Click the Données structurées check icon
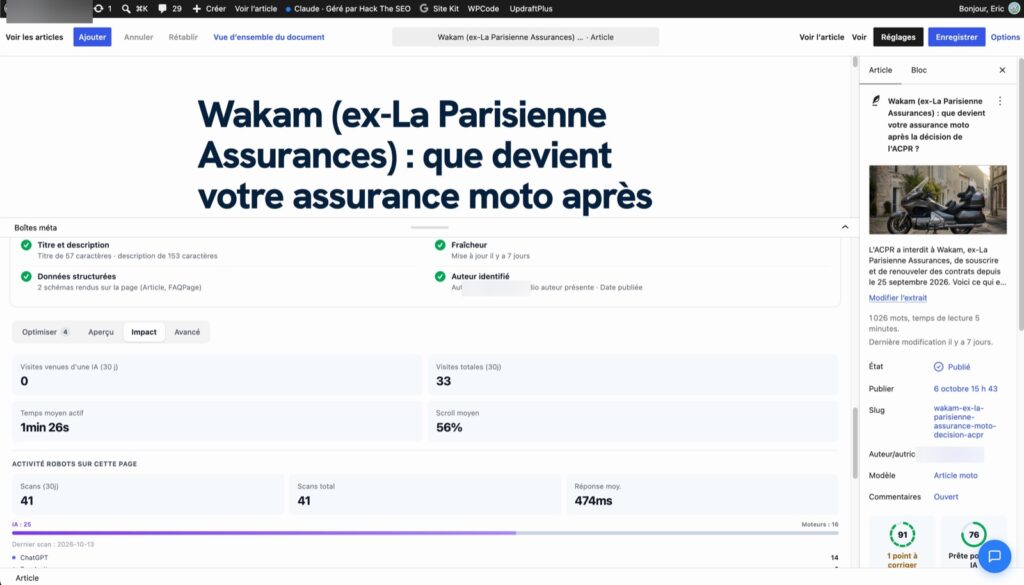Viewport: 1024px width, 585px height. click(26, 276)
